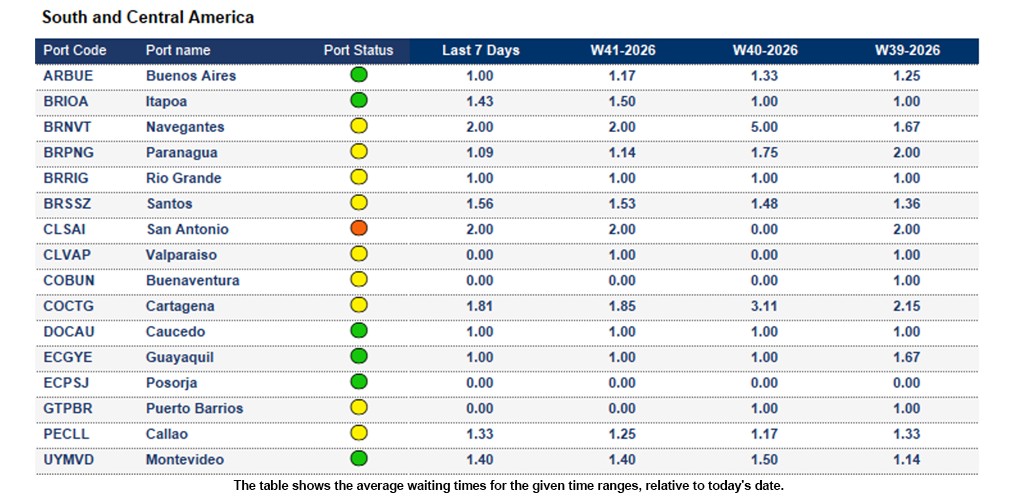Screen dimensions: 1017x500
Task: Select the BRNVT port code
Action: pyautogui.click(x=67, y=127)
